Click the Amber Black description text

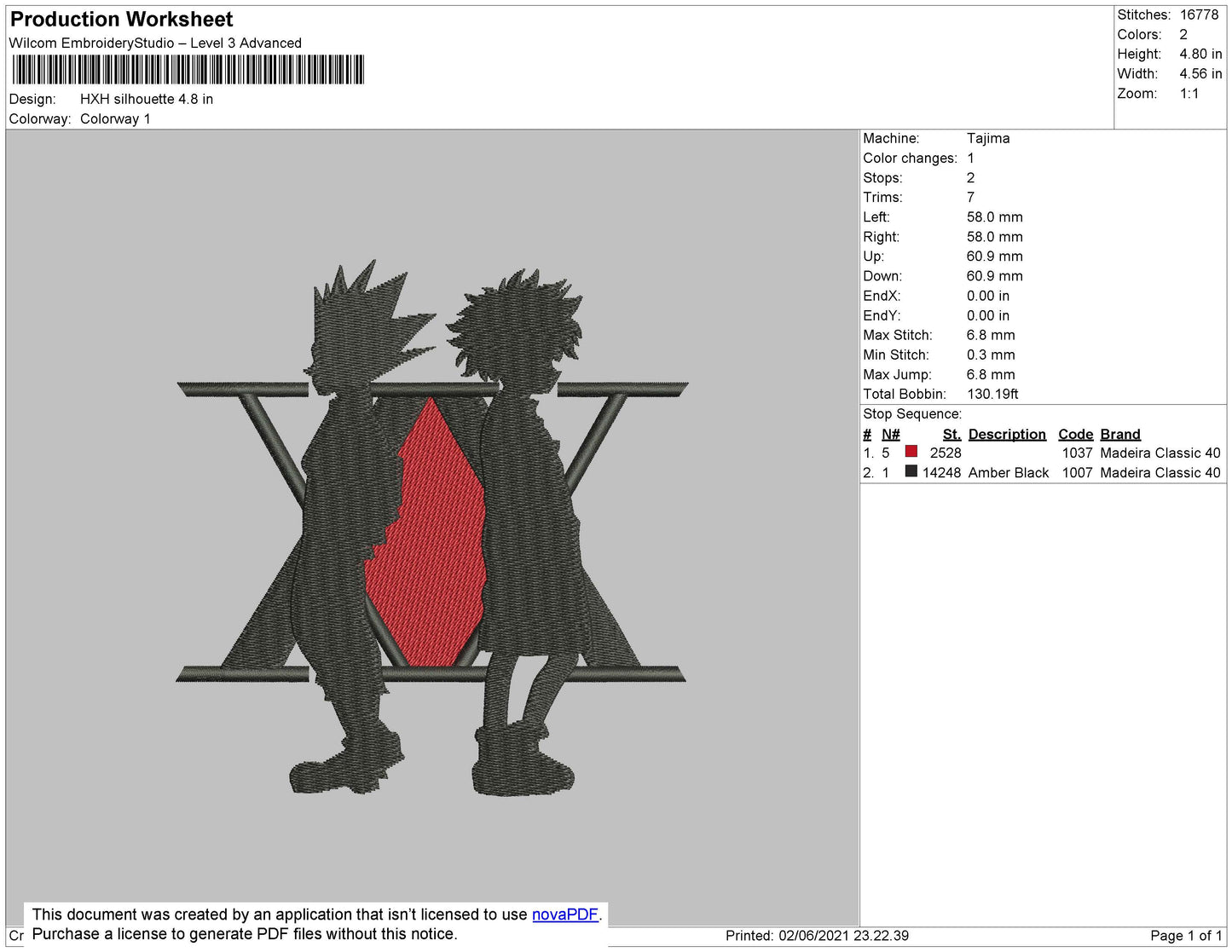1008,472
